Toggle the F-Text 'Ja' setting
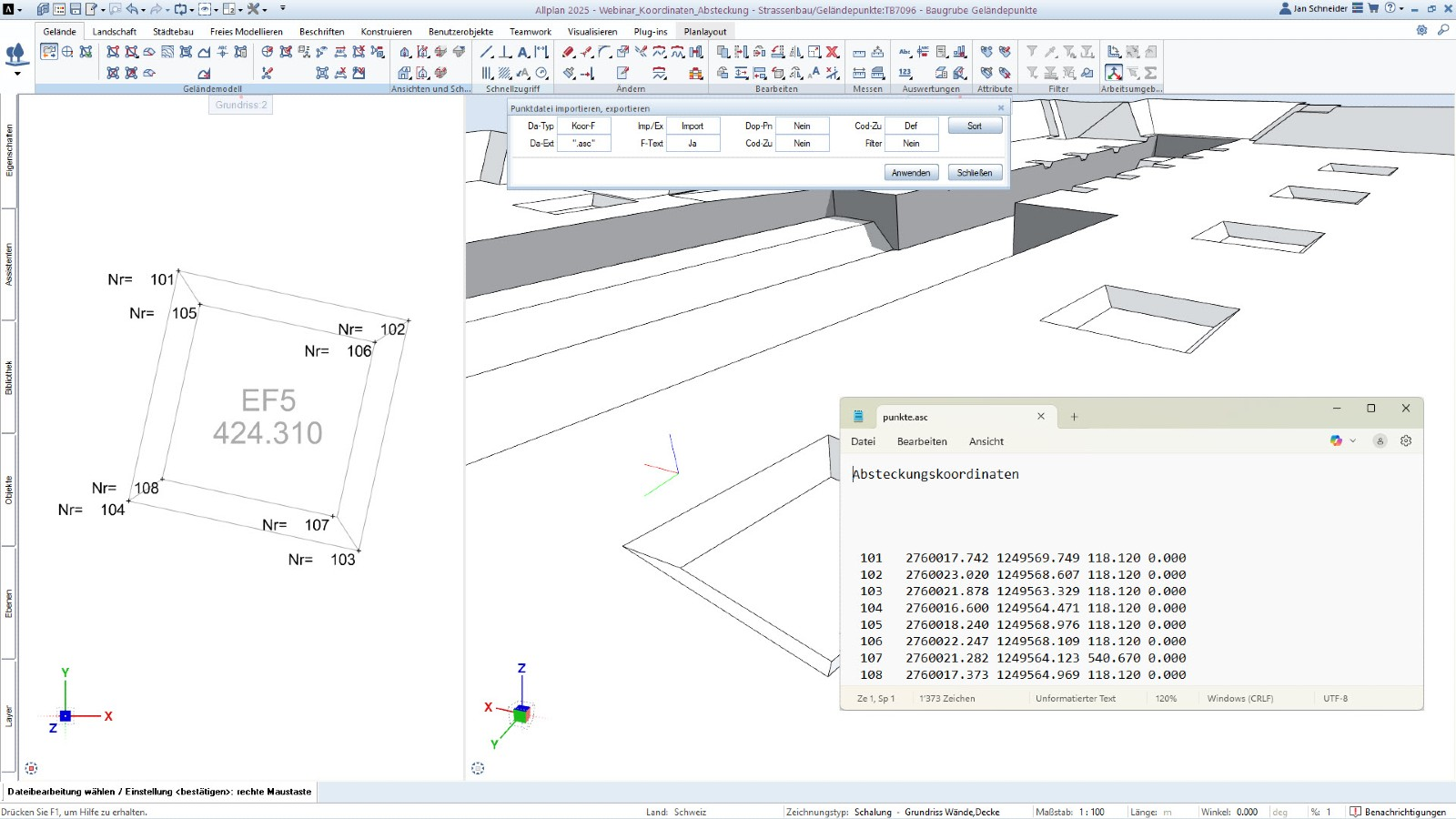Image resolution: width=1456 pixels, height=819 pixels. (x=693, y=144)
